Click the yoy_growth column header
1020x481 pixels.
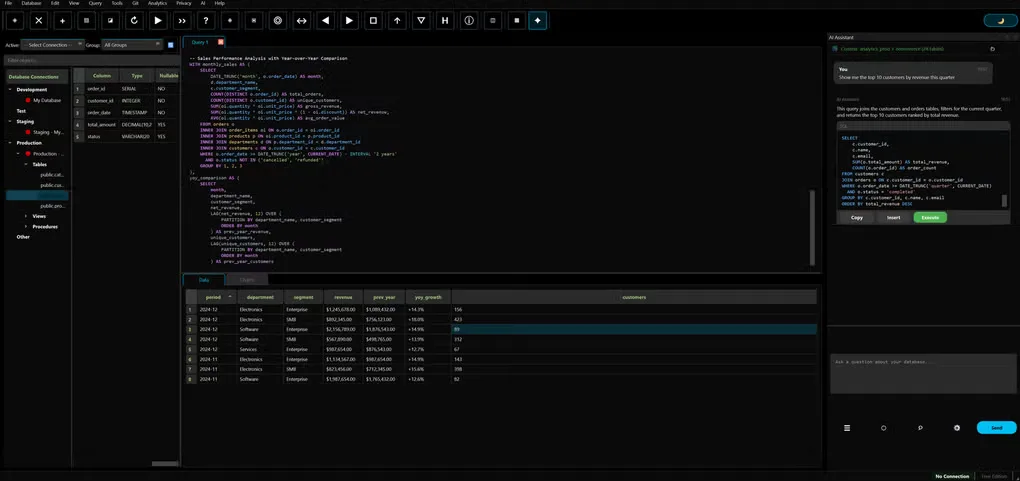pyautogui.click(x=428, y=297)
